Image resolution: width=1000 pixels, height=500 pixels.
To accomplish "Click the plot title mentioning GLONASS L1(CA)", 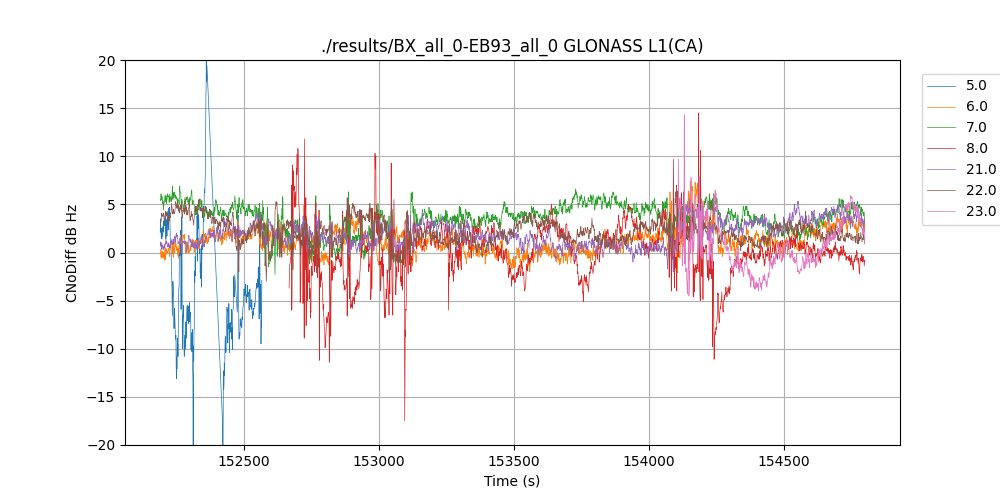I will pos(512,46).
